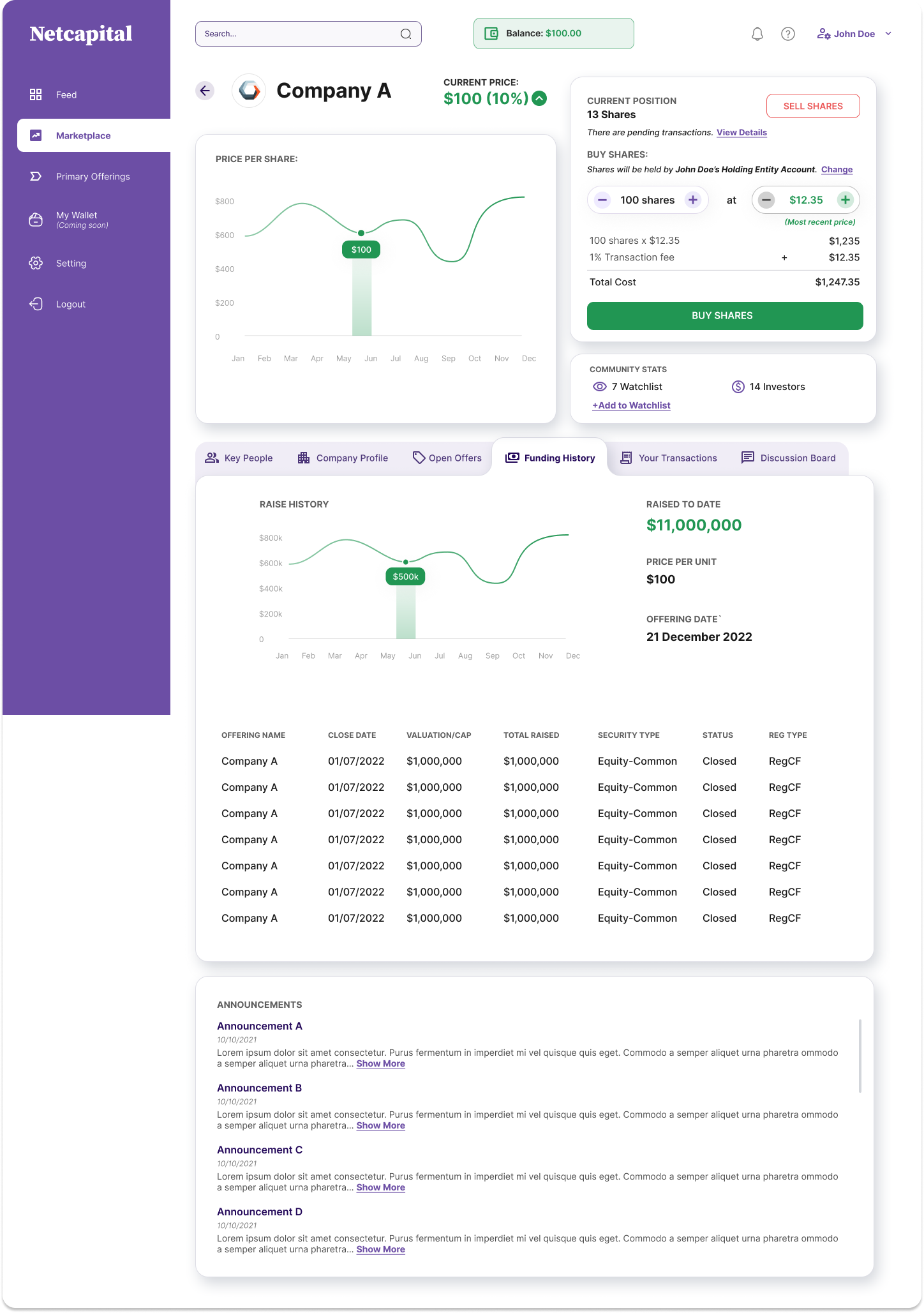The image size is (924, 1313).
Task: Click the Key People icon
Action: 212,458
